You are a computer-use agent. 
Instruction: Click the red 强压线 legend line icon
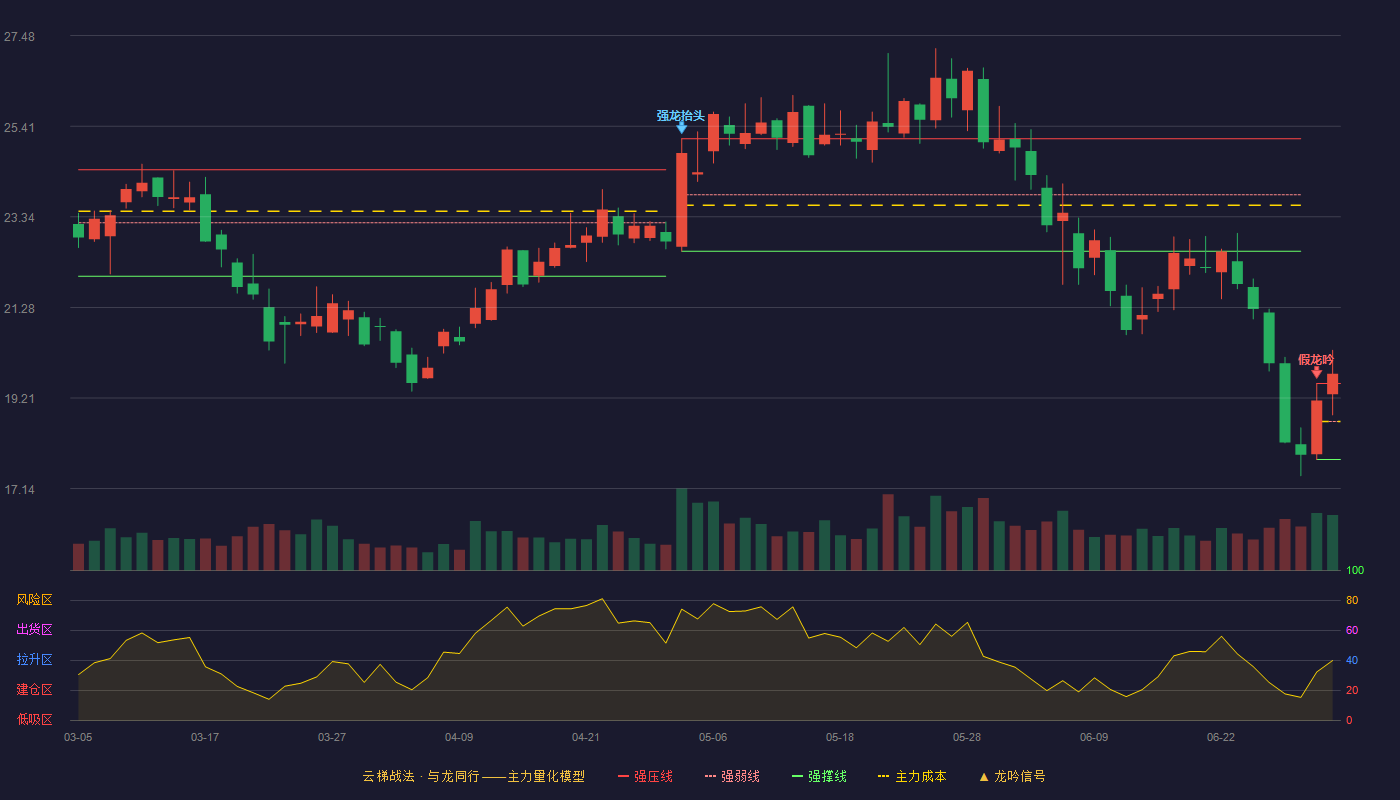(x=623, y=776)
